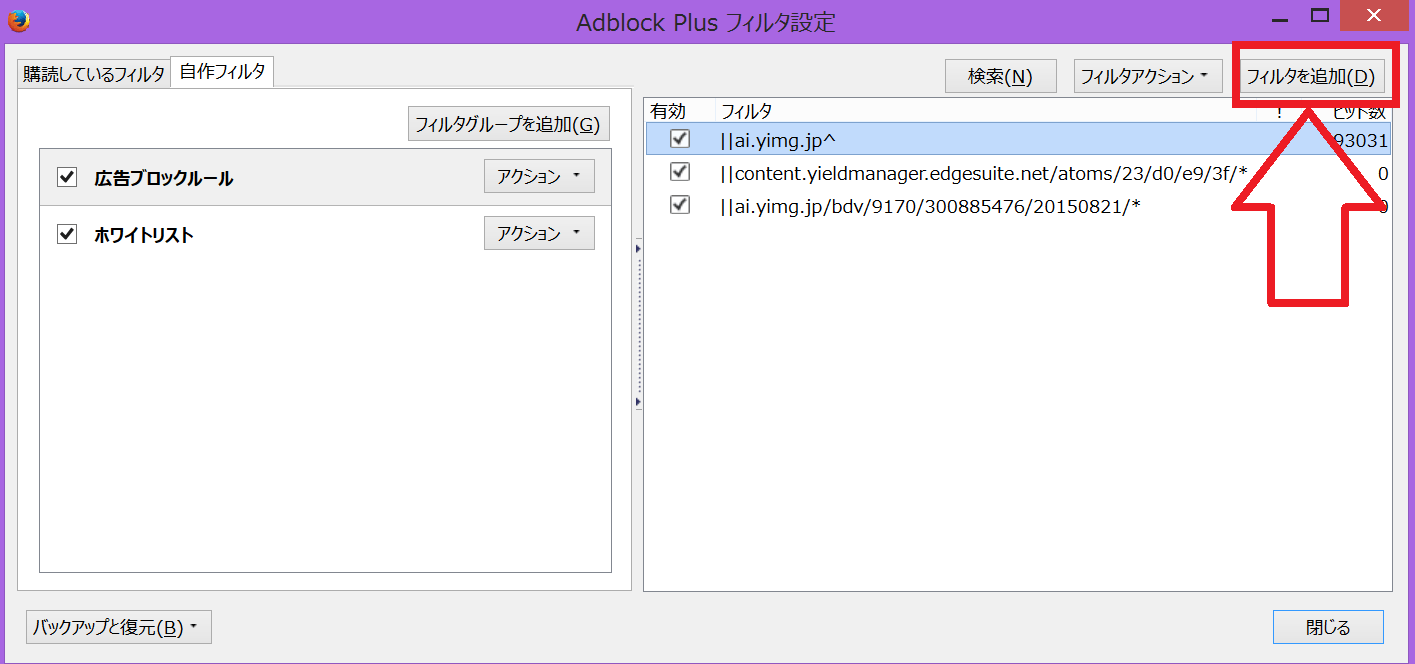Minimize the Adblock Plus フィルタ設定 window

[x=1280, y=18]
